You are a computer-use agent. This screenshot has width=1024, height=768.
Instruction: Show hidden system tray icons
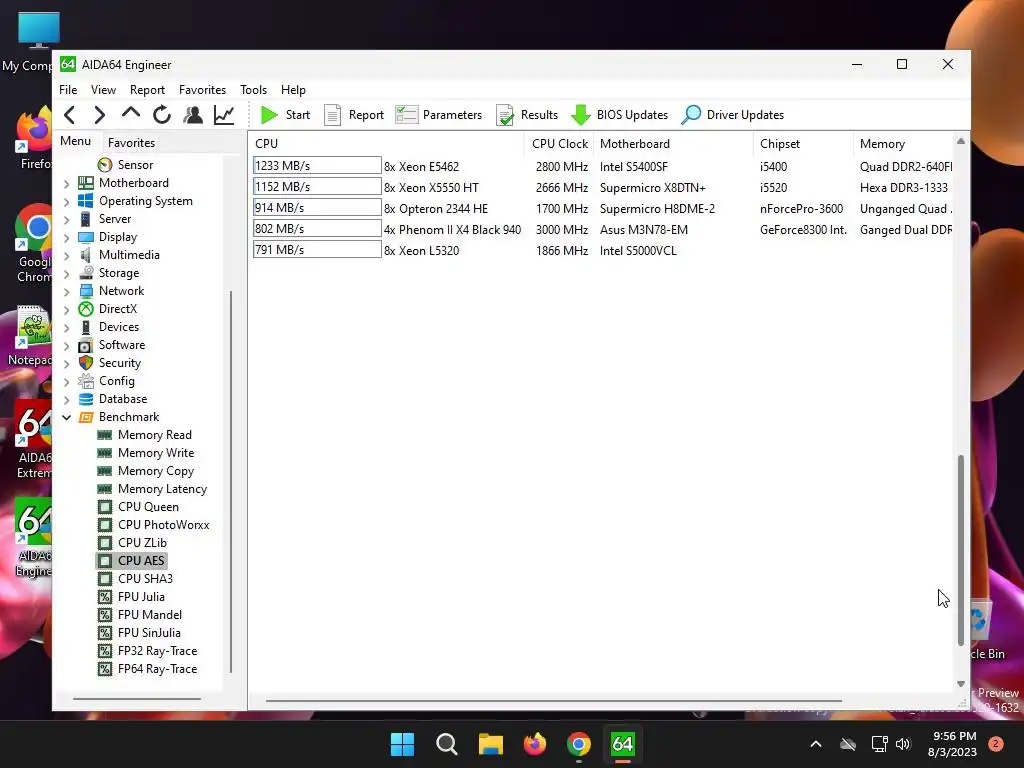pyautogui.click(x=816, y=744)
